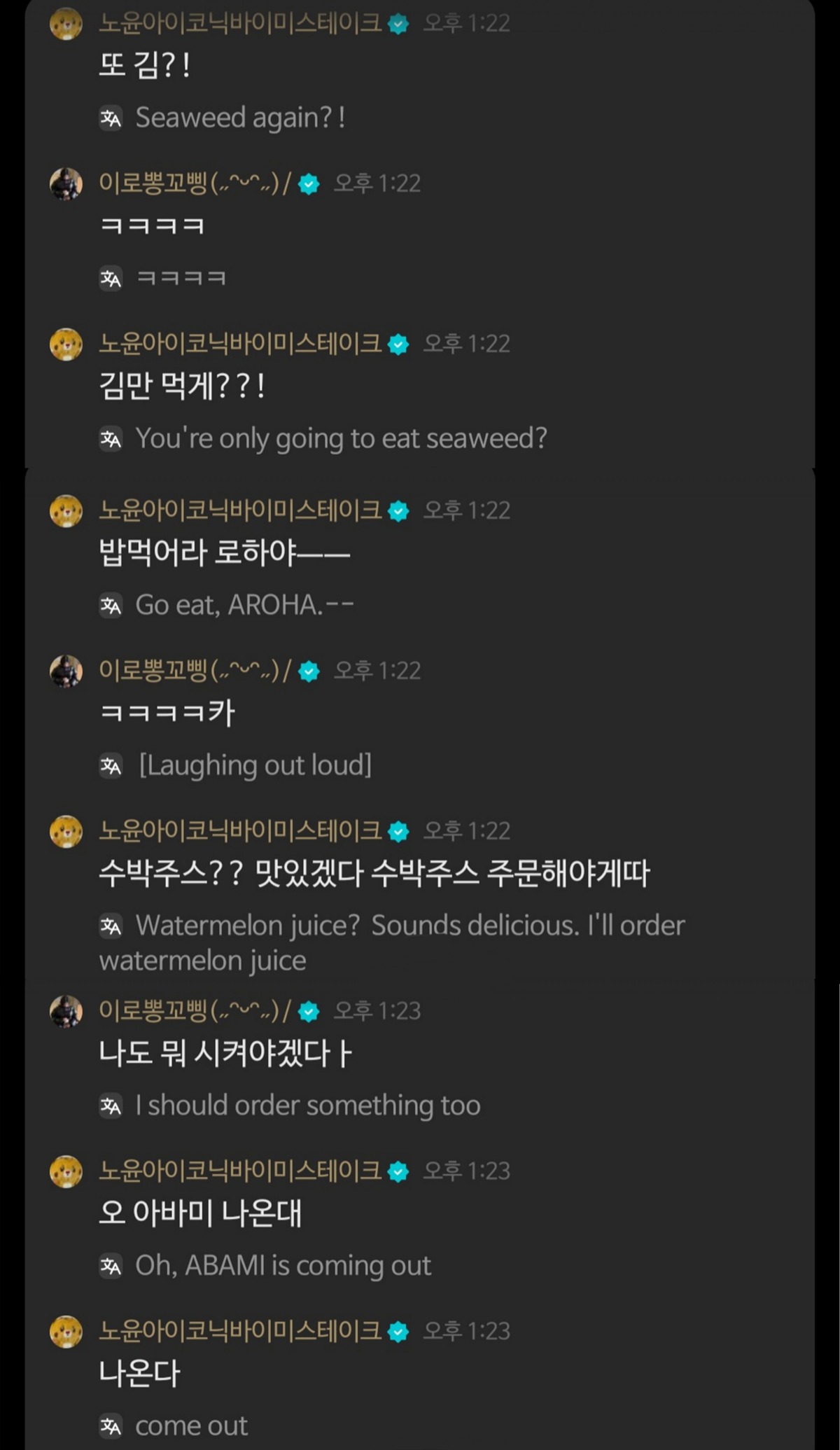Click verified badge on the first 노윤아이코닉바이미스테이크 message
This screenshot has height=1450, width=840.
398,25
